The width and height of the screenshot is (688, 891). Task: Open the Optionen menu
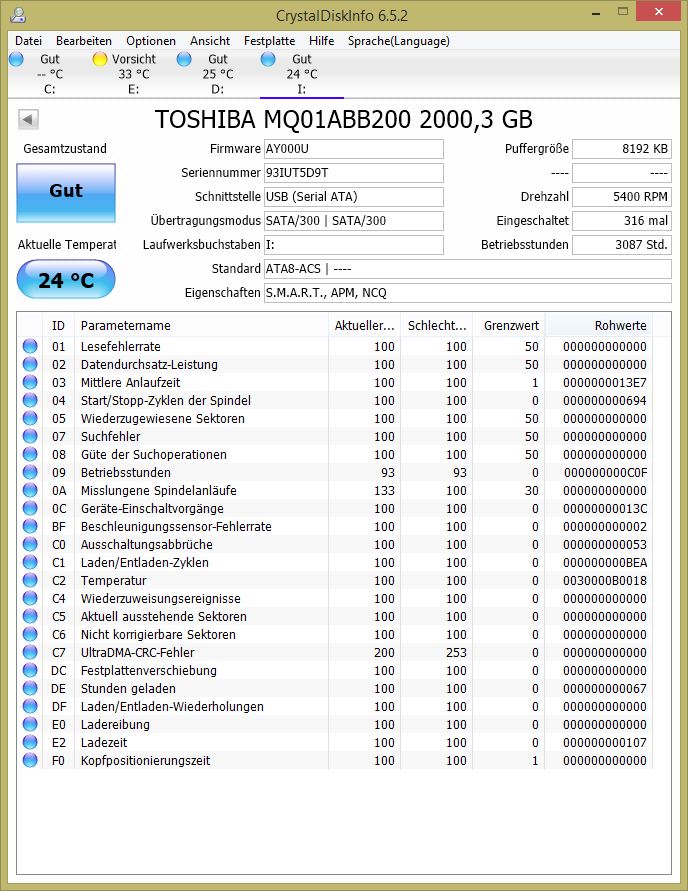tap(151, 41)
